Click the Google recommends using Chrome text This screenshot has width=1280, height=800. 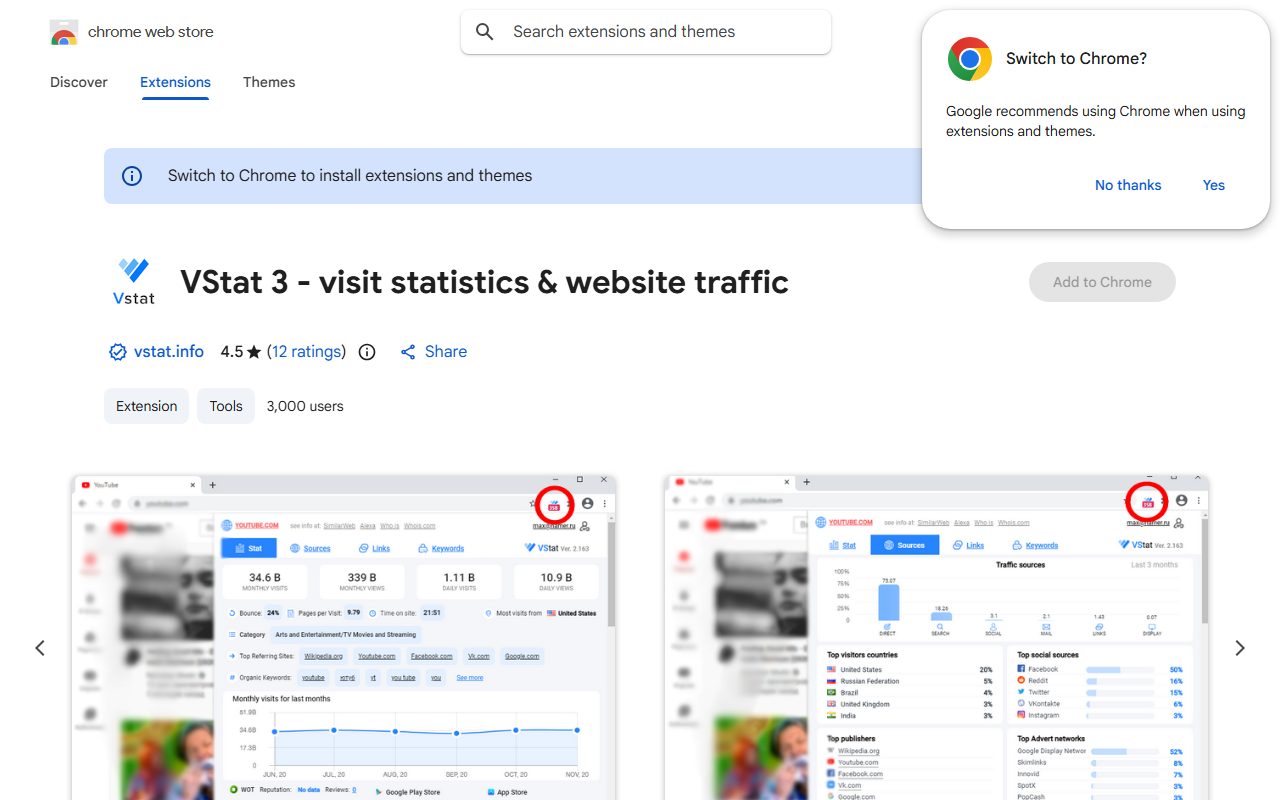1096,121
